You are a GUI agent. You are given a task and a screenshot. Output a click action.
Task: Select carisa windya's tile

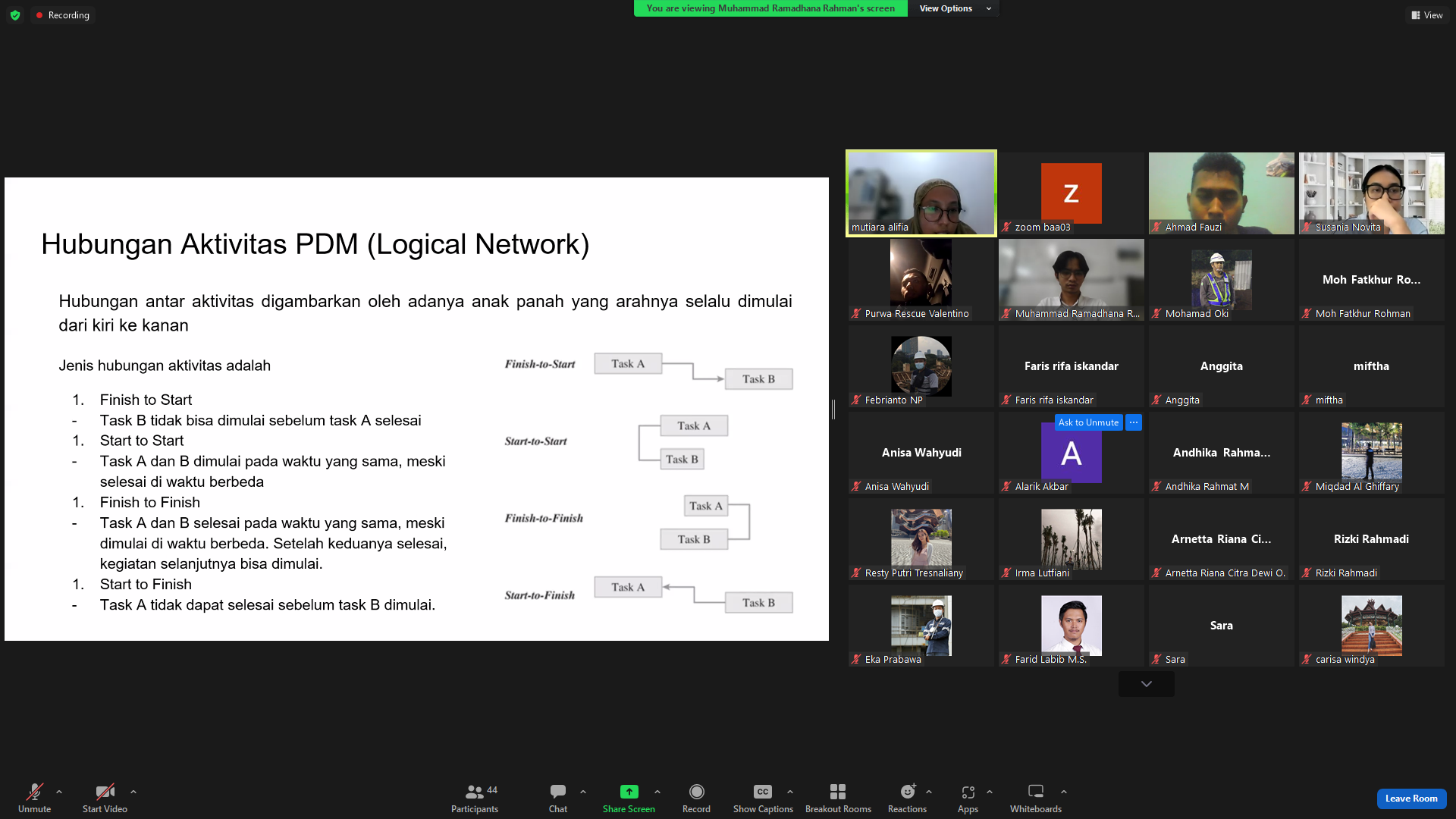(x=1372, y=626)
